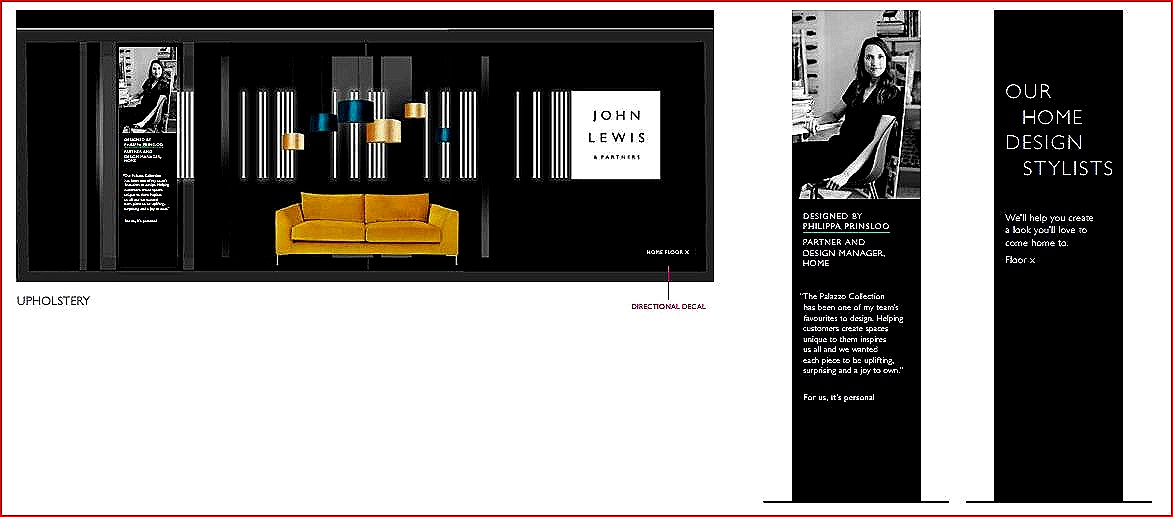This screenshot has width=1173, height=517.
Task: Click the For us, it's personal line on large banner
Action: (839, 397)
